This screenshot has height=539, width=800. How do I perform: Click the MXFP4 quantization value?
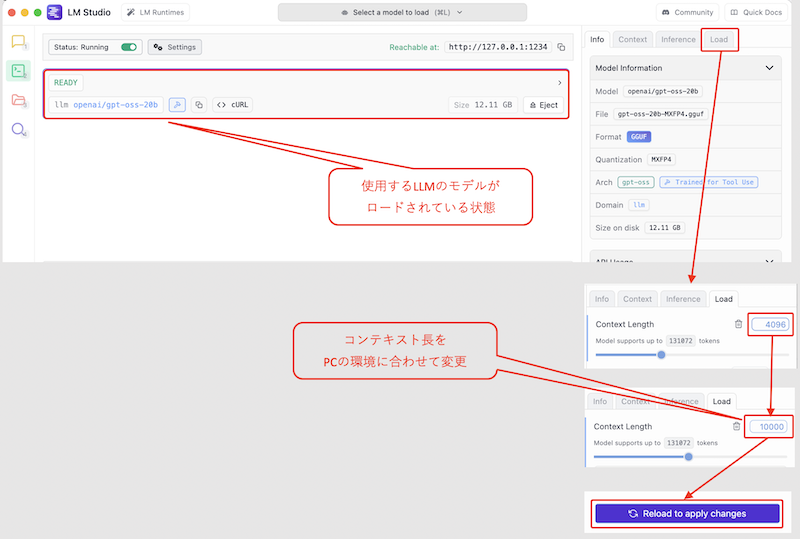pyautogui.click(x=661, y=159)
